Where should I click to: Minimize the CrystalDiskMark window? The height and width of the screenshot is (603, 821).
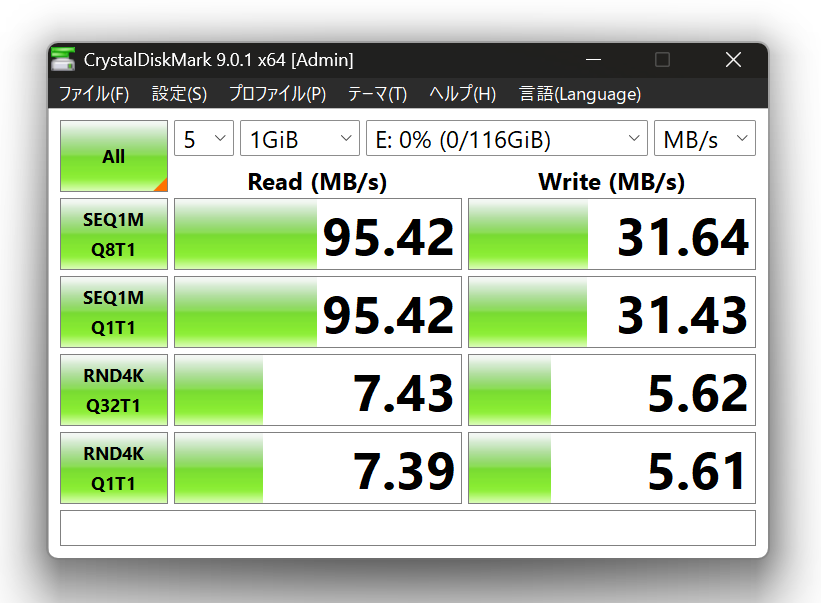click(593, 60)
